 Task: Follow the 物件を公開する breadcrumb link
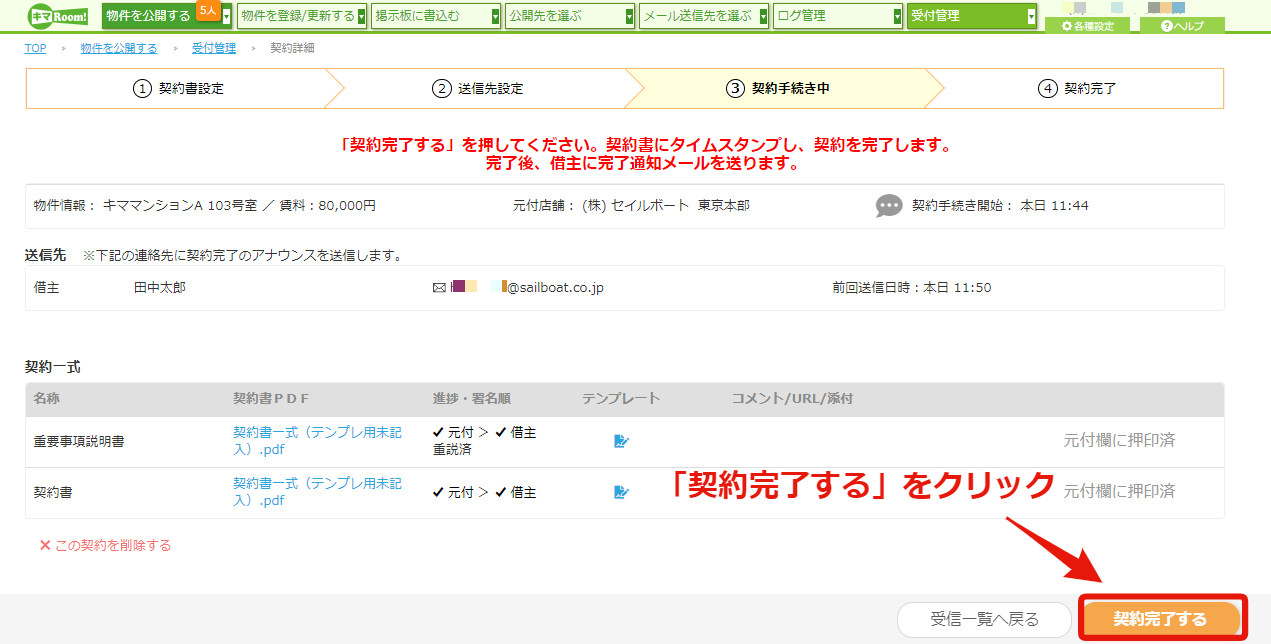pos(119,48)
